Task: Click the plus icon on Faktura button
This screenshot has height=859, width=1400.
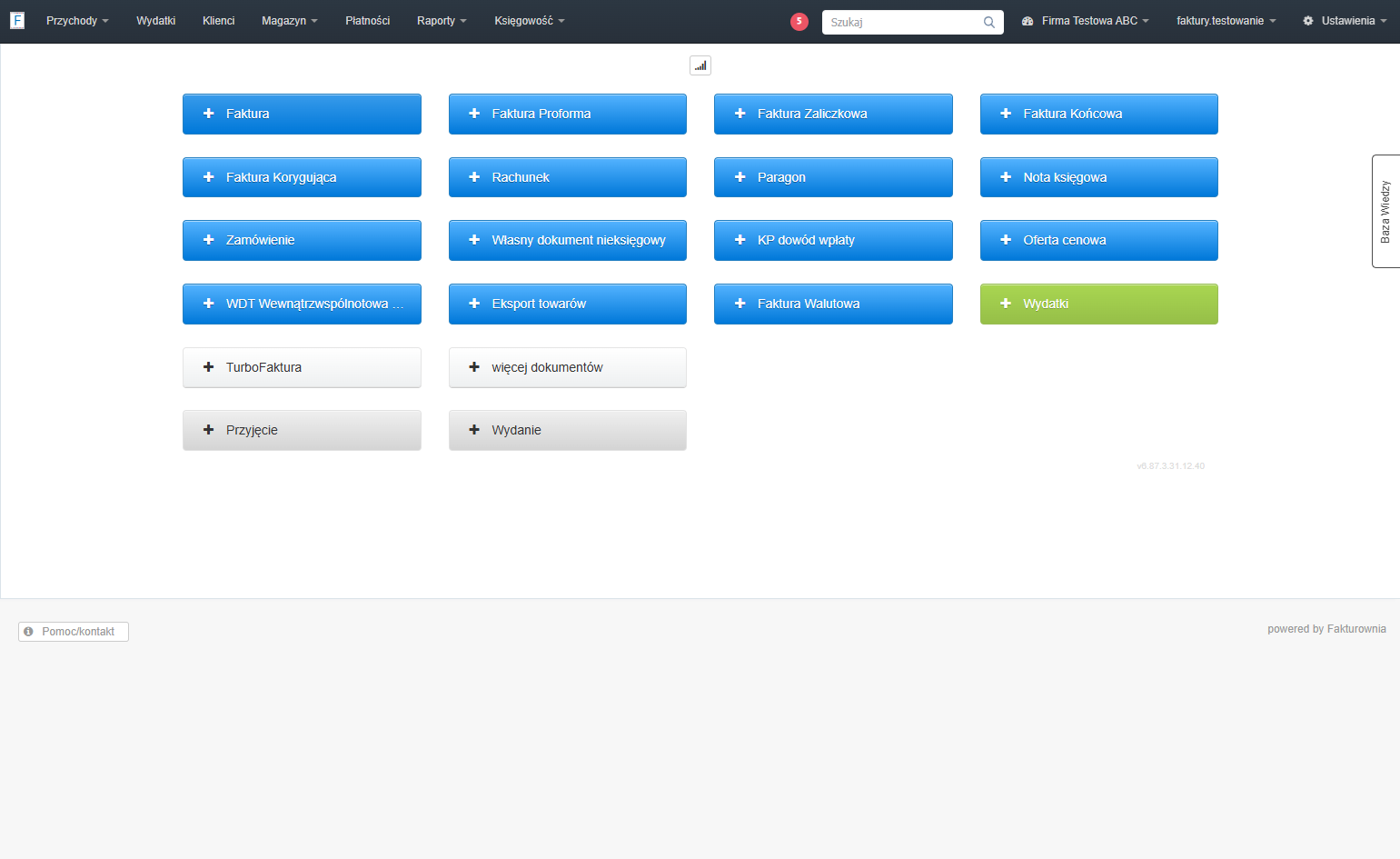Action: [x=208, y=114]
